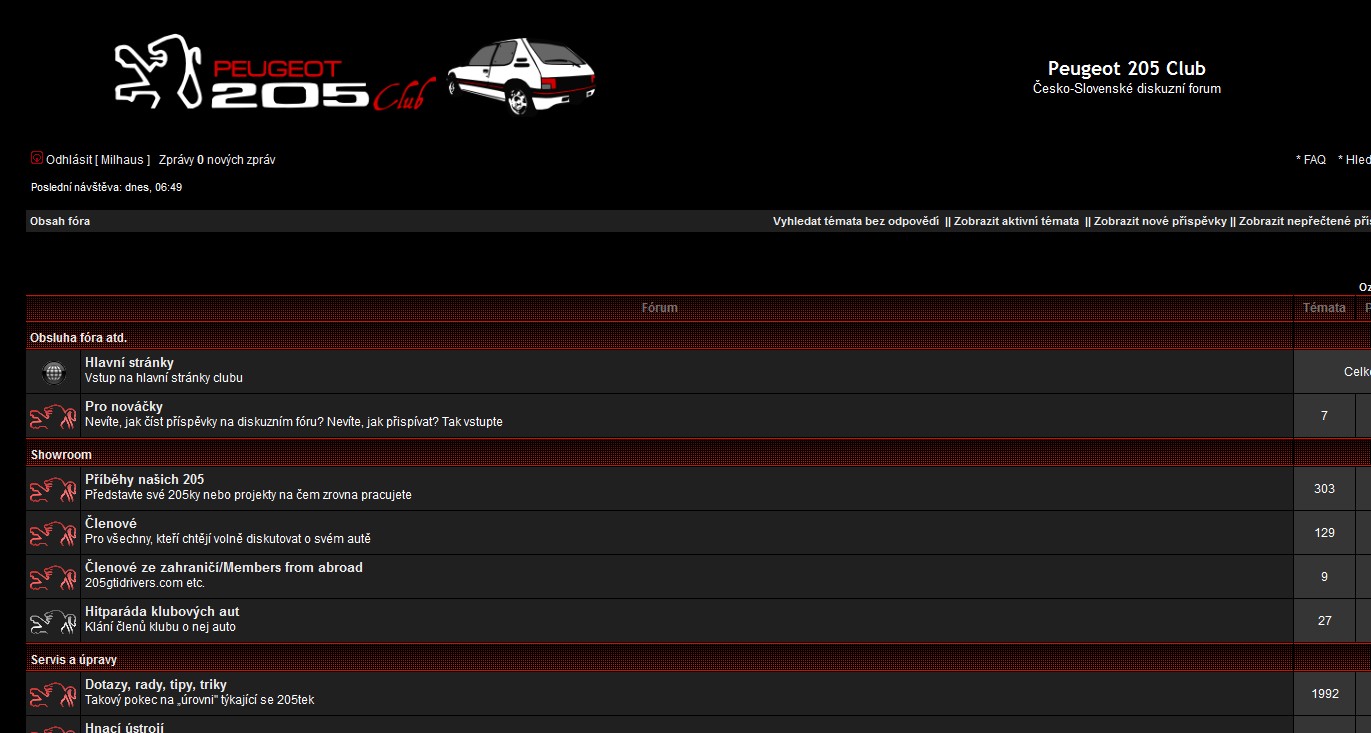Select Zobrazit aktivní témata

pos(1016,221)
